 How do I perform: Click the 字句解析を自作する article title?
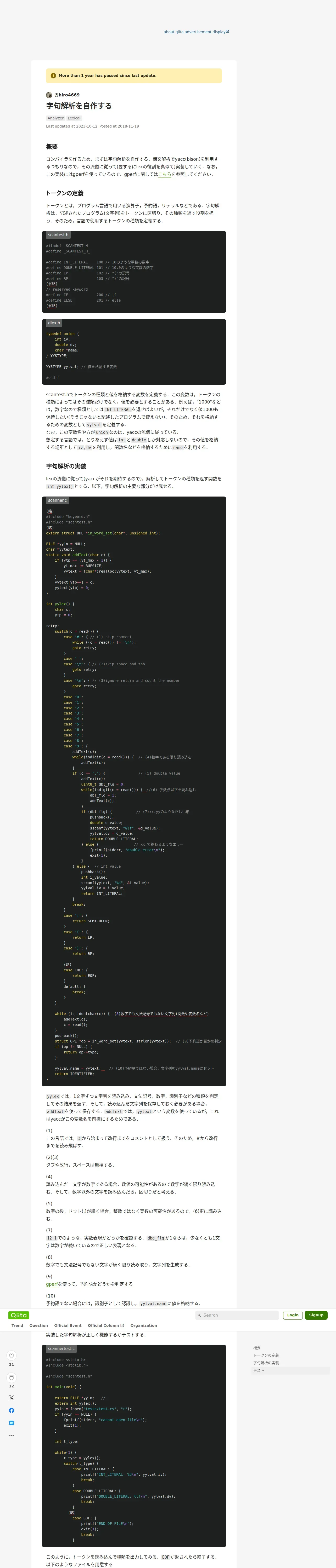pos(79,106)
